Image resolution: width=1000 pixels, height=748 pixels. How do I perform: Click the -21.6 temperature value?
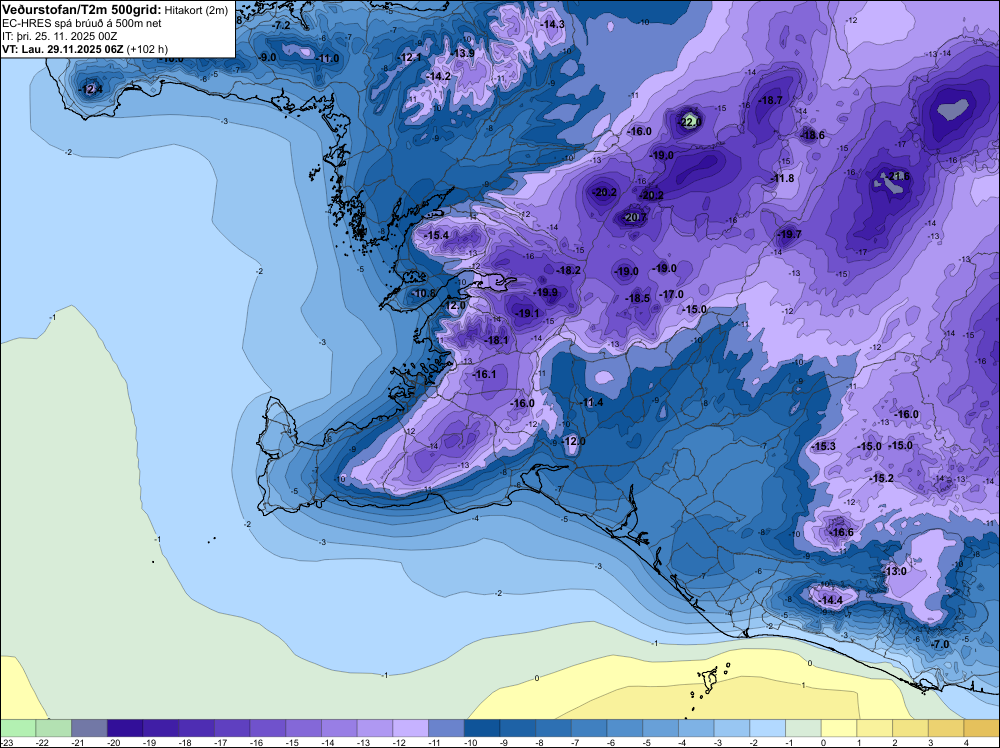tap(898, 176)
